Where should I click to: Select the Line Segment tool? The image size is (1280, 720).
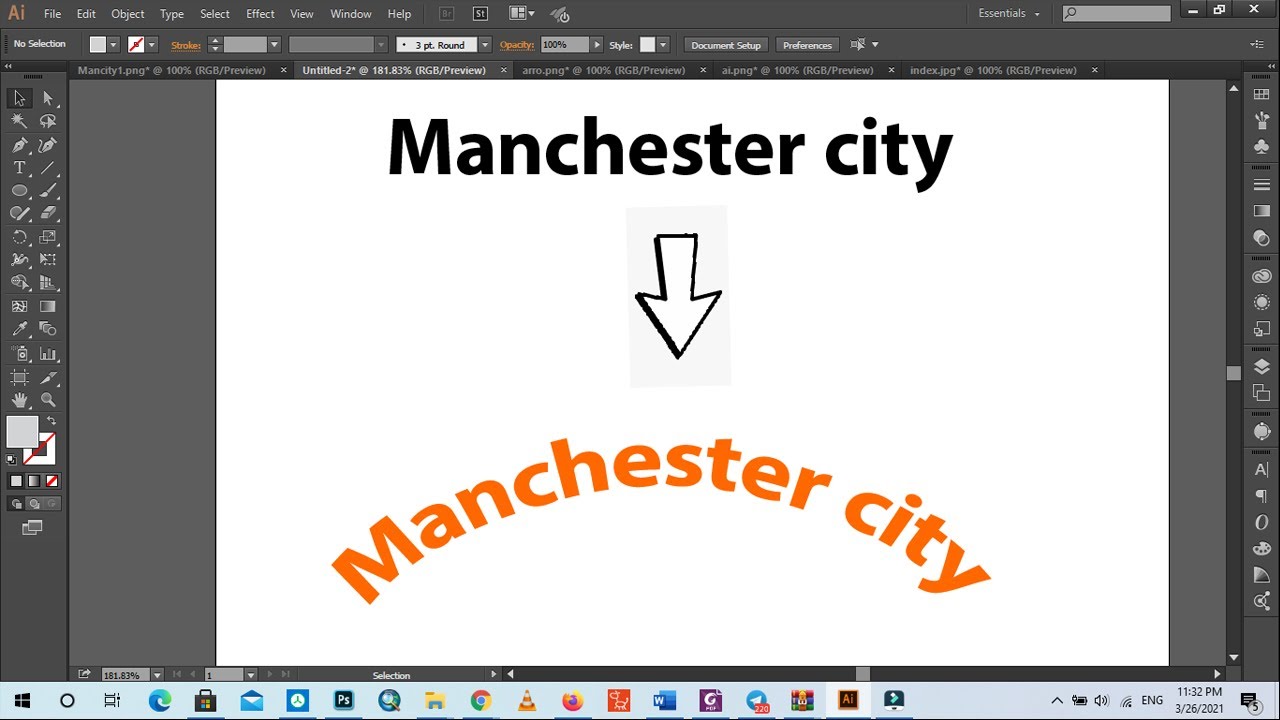(48, 168)
